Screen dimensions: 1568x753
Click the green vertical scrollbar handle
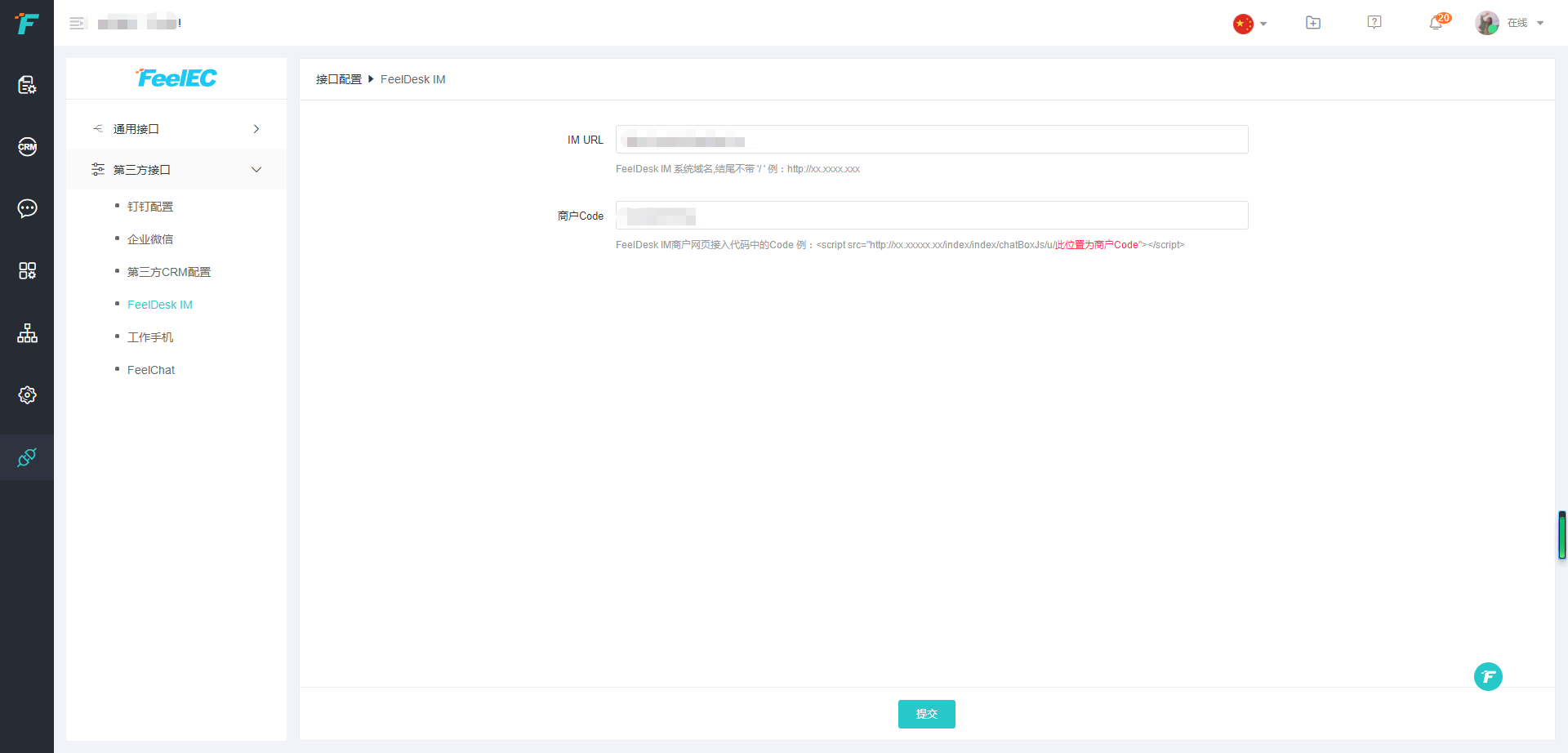(1561, 535)
